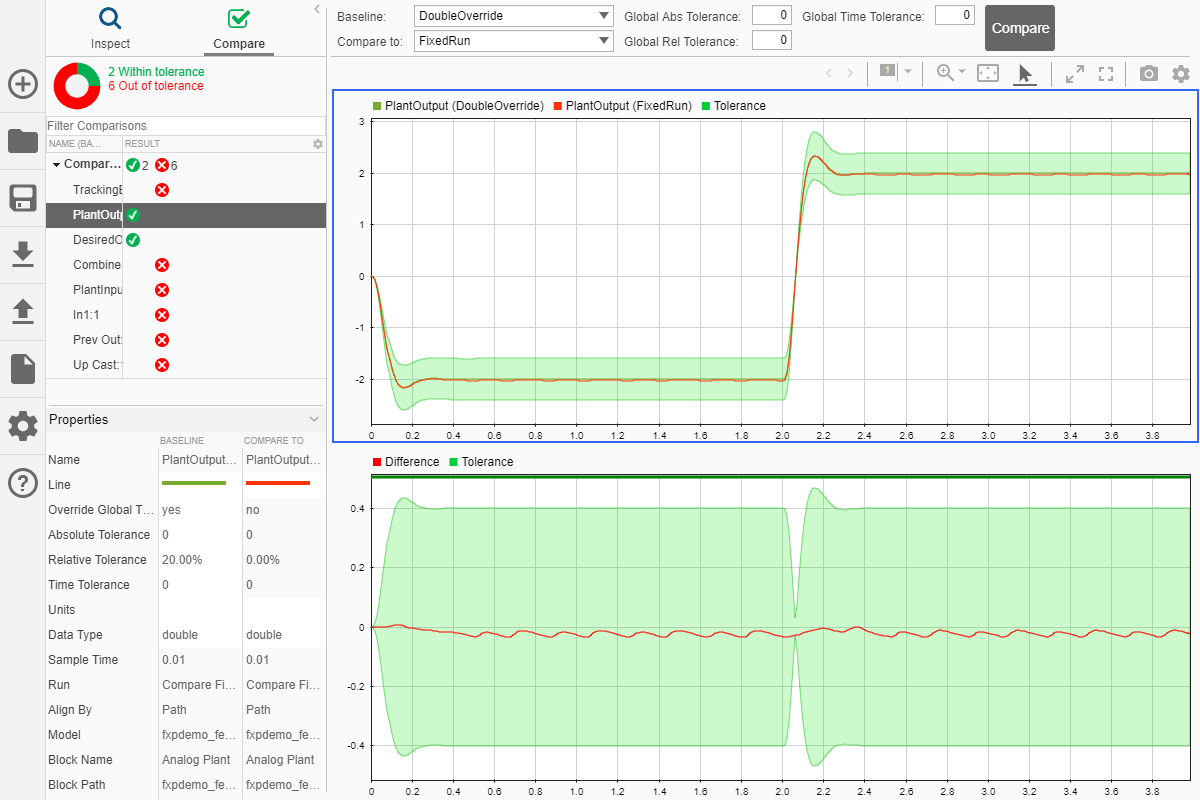Image resolution: width=1200 pixels, height=800 pixels.
Task: Click the camera snapshot icon
Action: click(x=1149, y=73)
